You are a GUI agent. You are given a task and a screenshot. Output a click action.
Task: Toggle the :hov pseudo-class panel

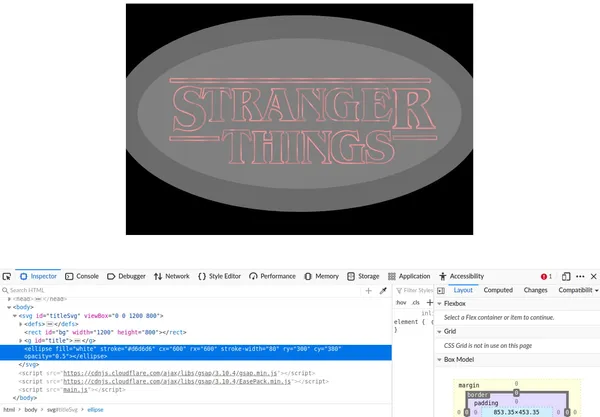(x=401, y=303)
